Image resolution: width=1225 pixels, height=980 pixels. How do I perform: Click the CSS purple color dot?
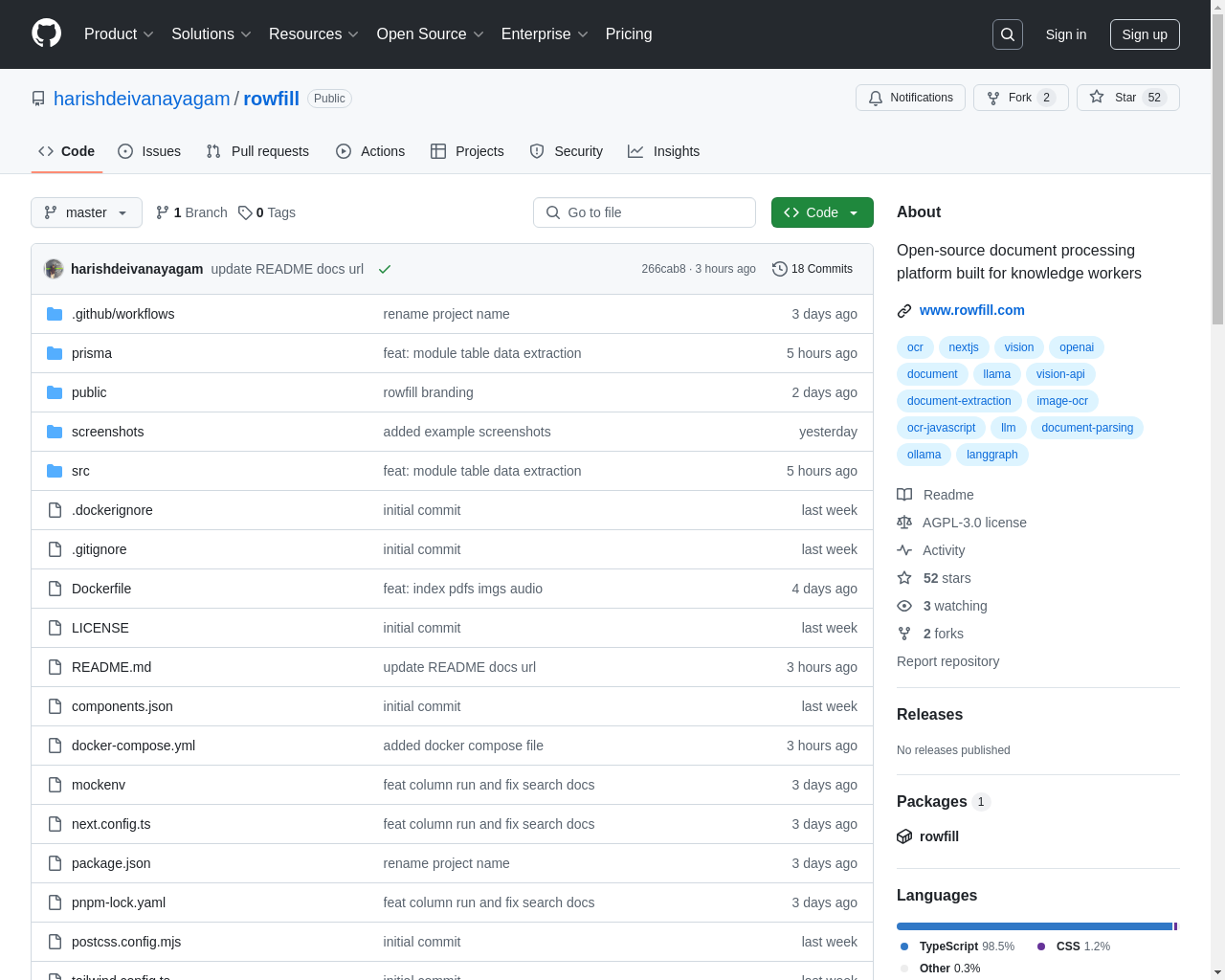1041,947
